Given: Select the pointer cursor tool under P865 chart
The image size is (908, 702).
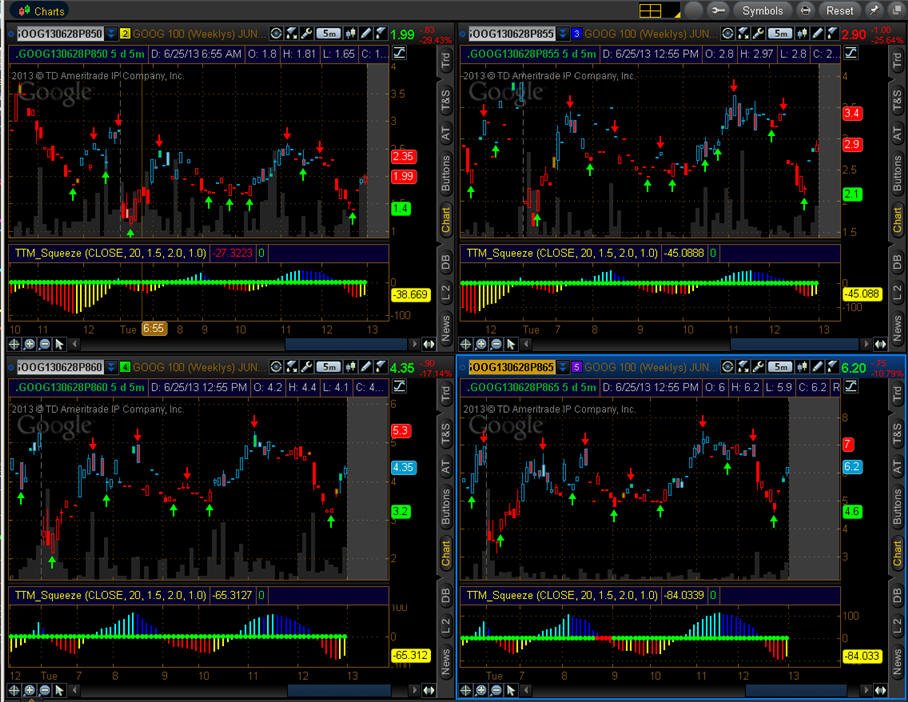Looking at the screenshot, I should pyautogui.click(x=511, y=690).
